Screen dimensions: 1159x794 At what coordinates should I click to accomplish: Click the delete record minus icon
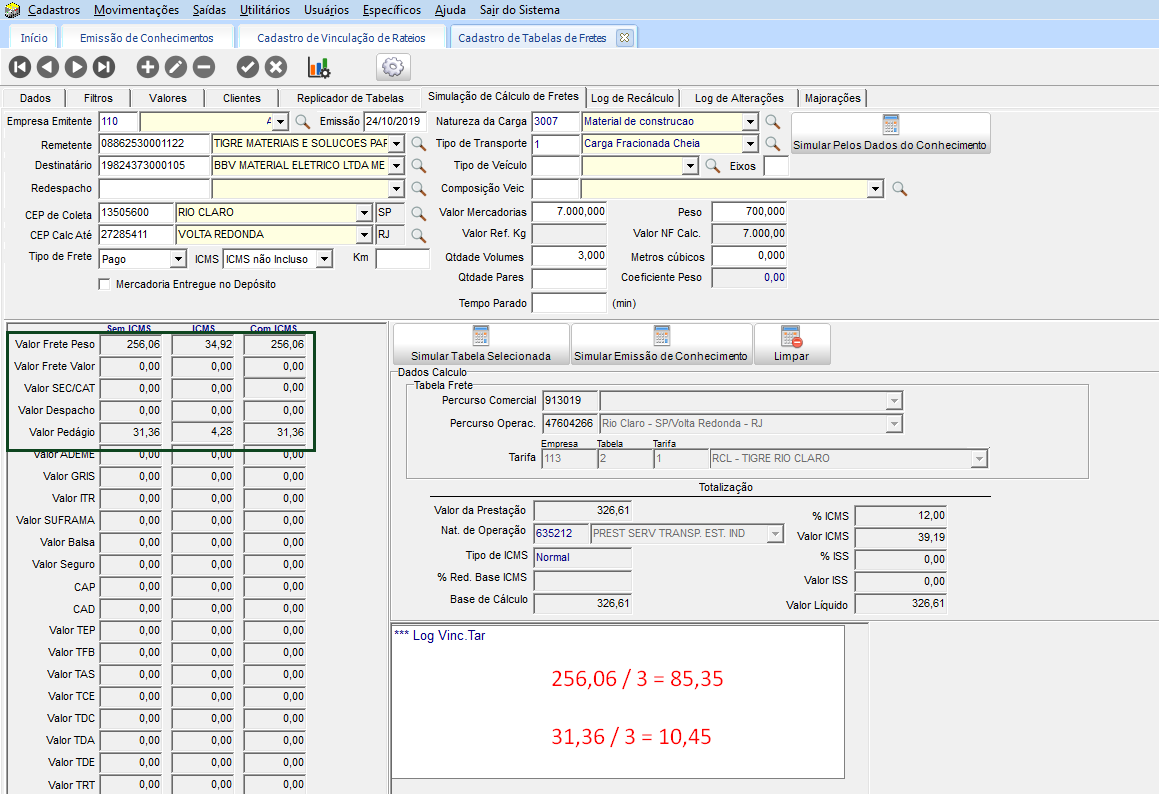pos(204,67)
